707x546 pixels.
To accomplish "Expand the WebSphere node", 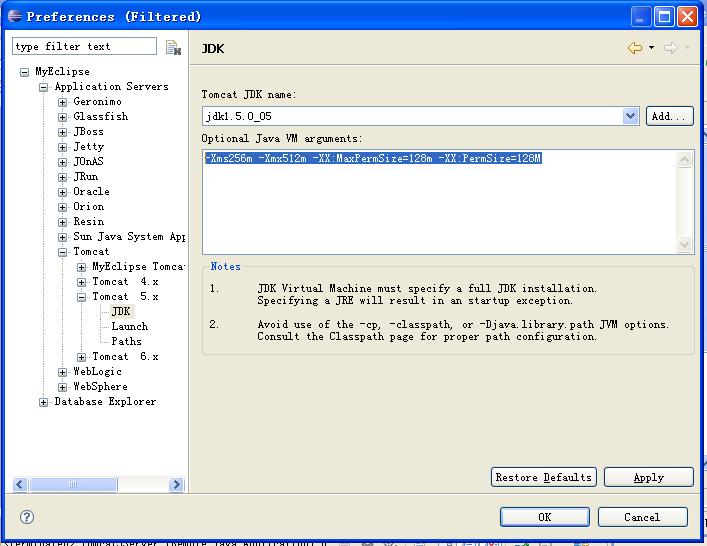I will [x=62, y=387].
